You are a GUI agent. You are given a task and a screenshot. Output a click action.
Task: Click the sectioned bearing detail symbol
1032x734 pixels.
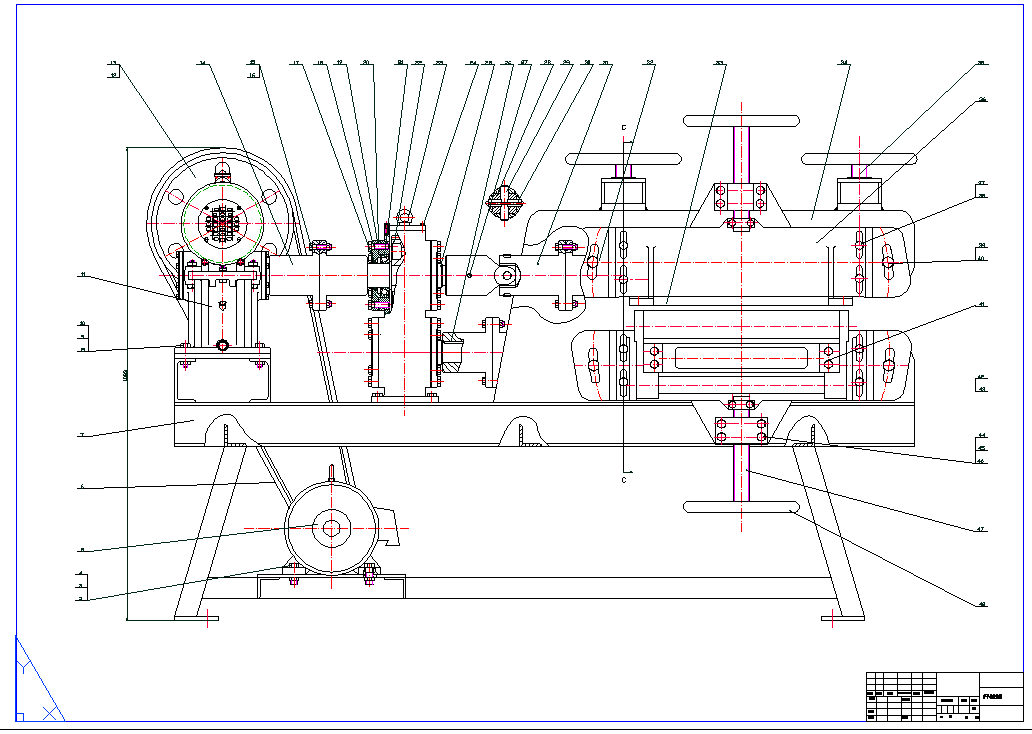point(506,202)
